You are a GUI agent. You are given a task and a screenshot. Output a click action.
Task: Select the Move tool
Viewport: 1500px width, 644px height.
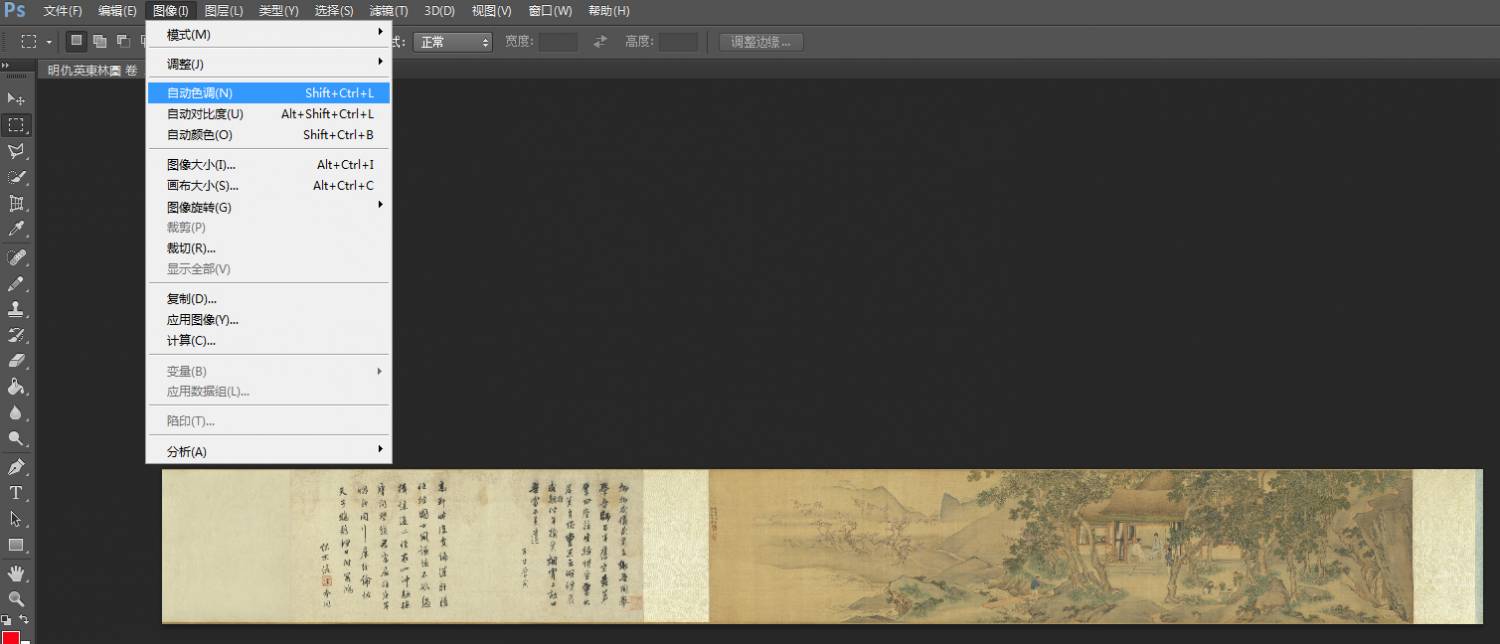click(x=16, y=99)
